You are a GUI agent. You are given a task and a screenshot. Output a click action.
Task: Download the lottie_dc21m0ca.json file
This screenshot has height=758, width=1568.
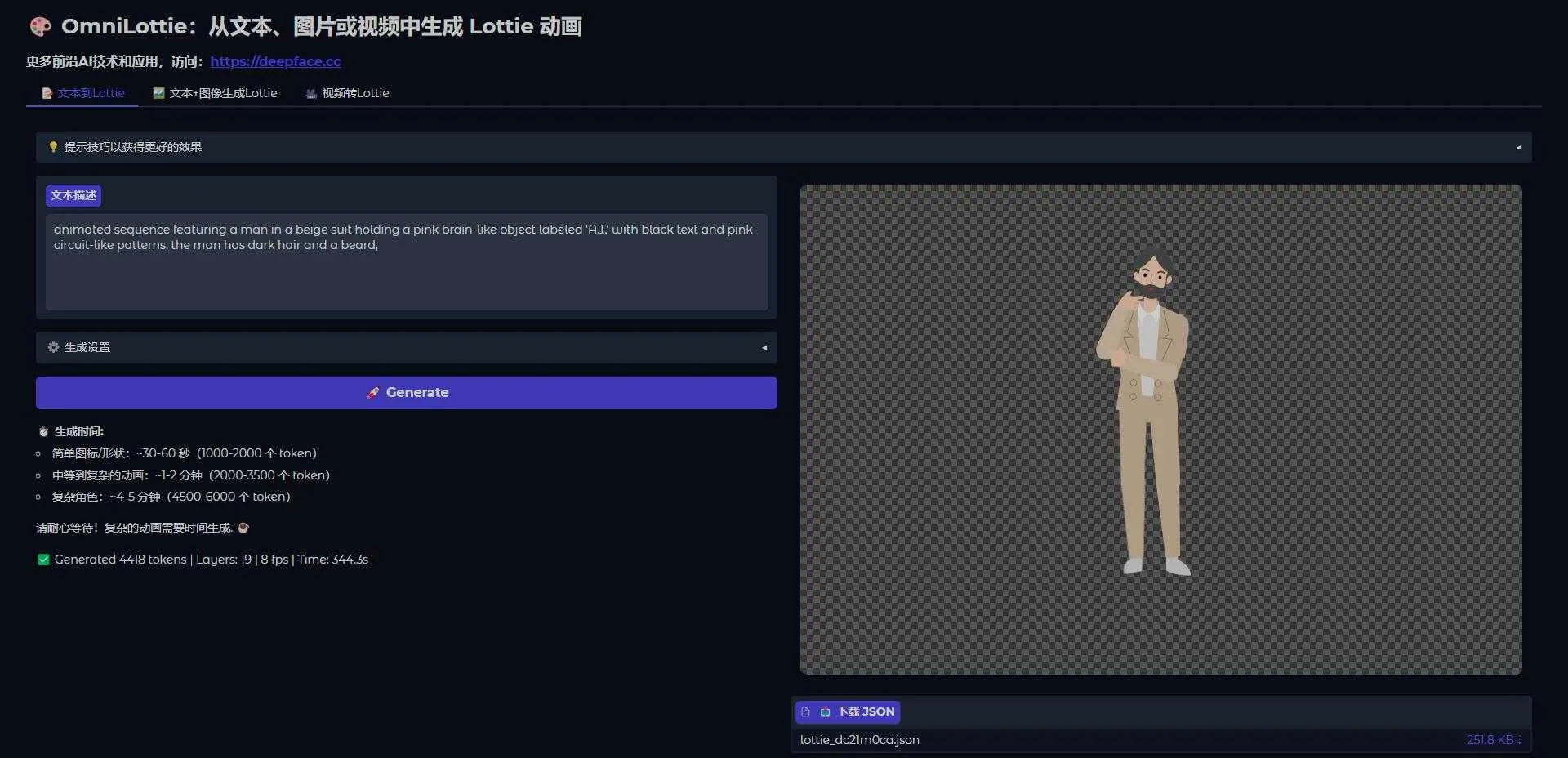(x=859, y=740)
